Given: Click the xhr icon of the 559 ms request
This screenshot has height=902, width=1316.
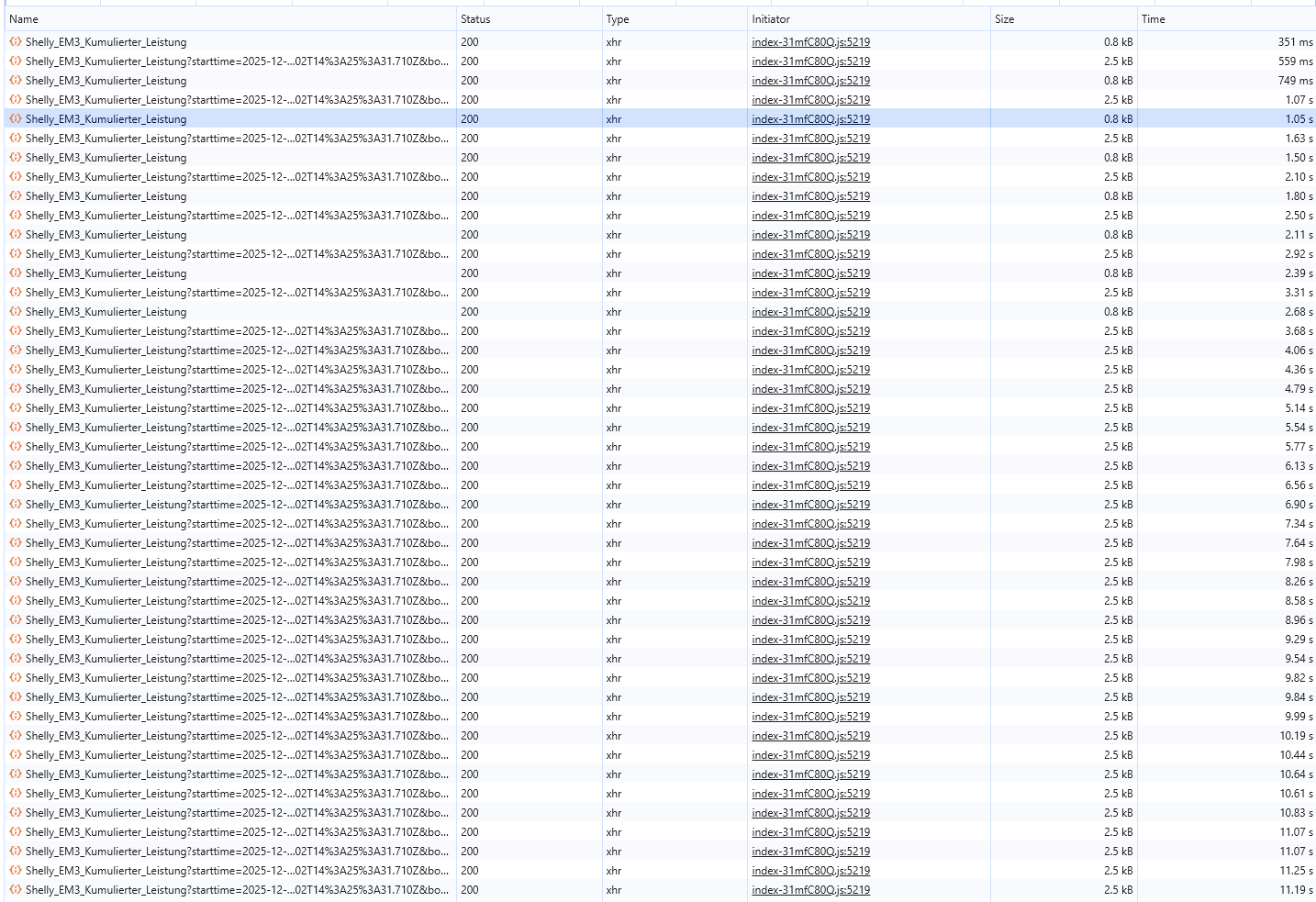Looking at the screenshot, I should point(16,61).
